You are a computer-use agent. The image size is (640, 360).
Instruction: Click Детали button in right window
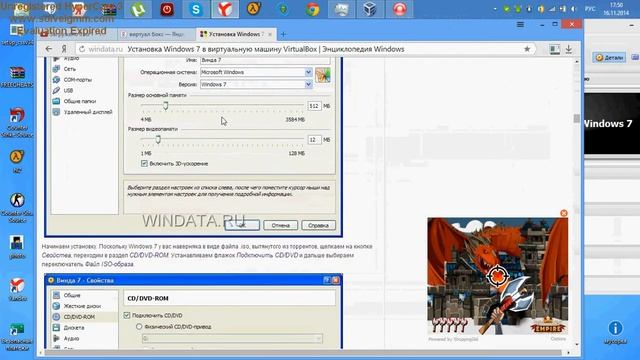609,58
